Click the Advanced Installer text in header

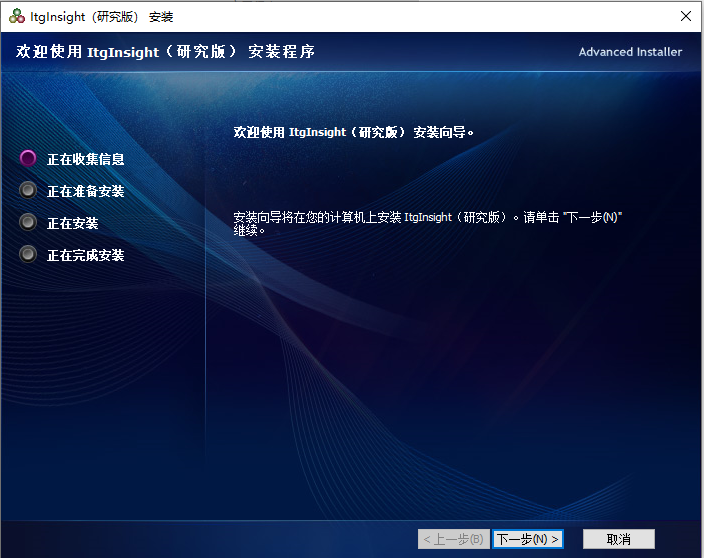pyautogui.click(x=630, y=52)
